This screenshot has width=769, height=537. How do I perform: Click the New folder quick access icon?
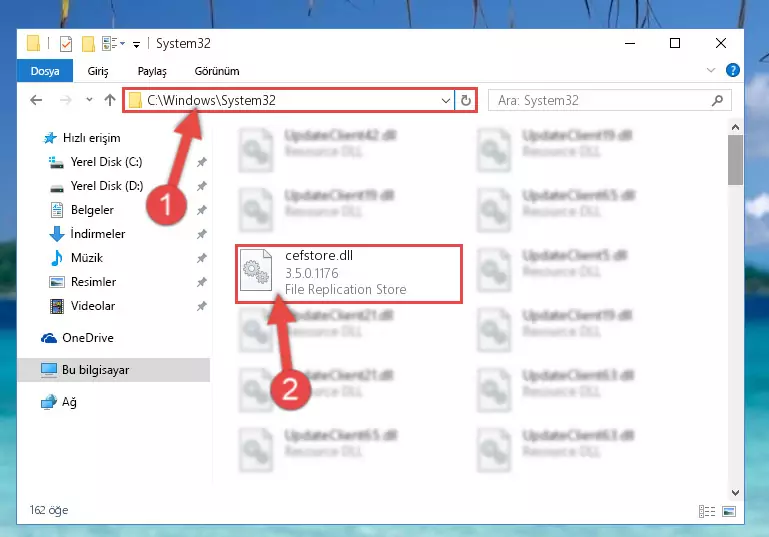coord(88,44)
